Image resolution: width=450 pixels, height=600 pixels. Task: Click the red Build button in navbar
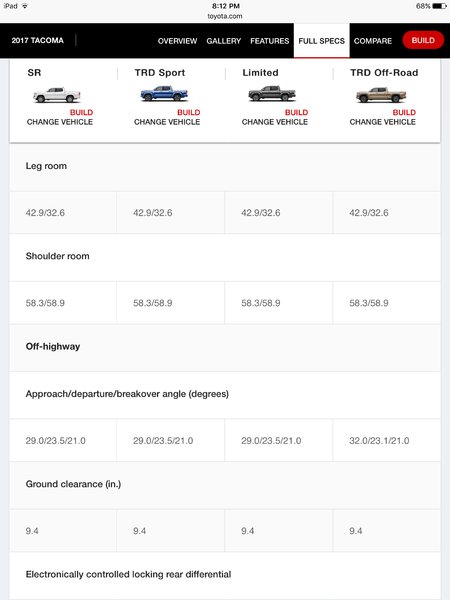coord(423,40)
